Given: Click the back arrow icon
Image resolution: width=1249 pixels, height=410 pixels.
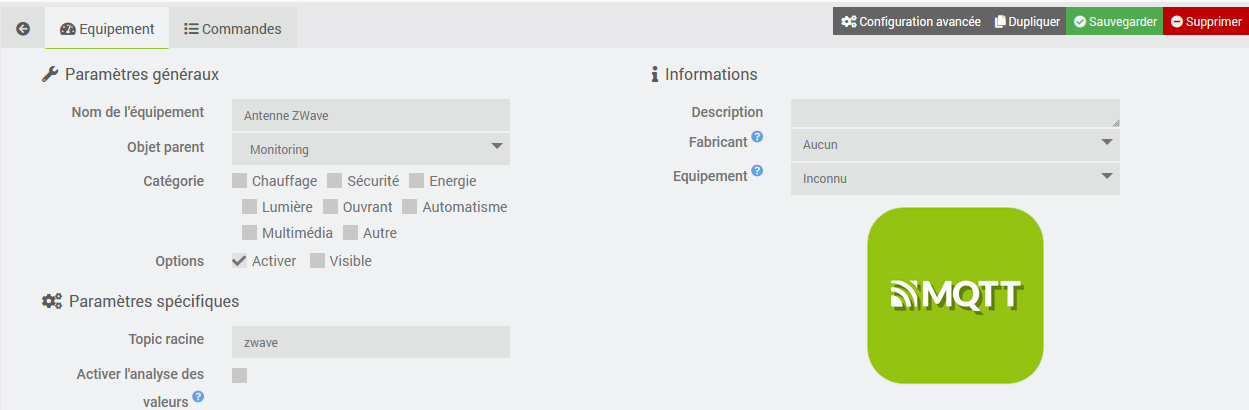Looking at the screenshot, I should click(x=23, y=29).
